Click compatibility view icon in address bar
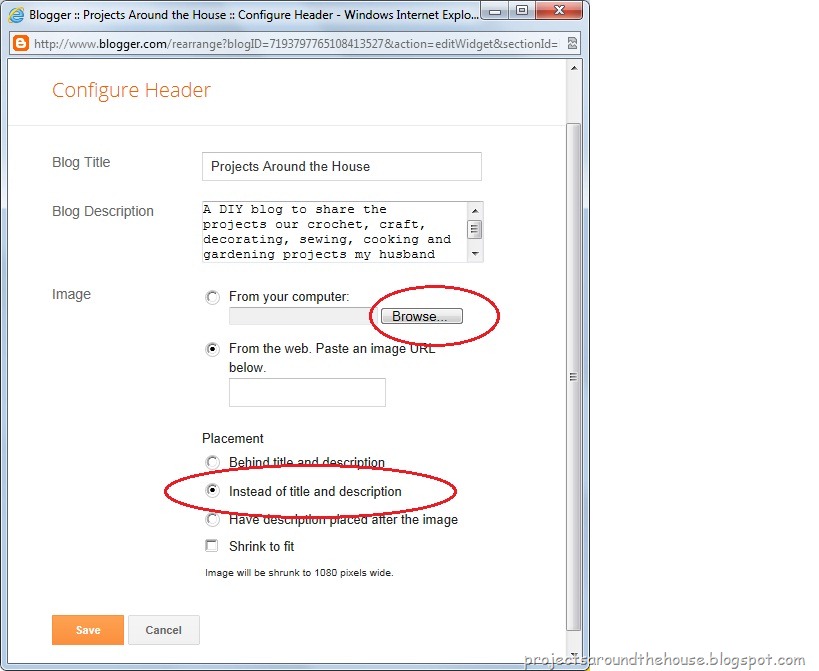 coord(572,43)
